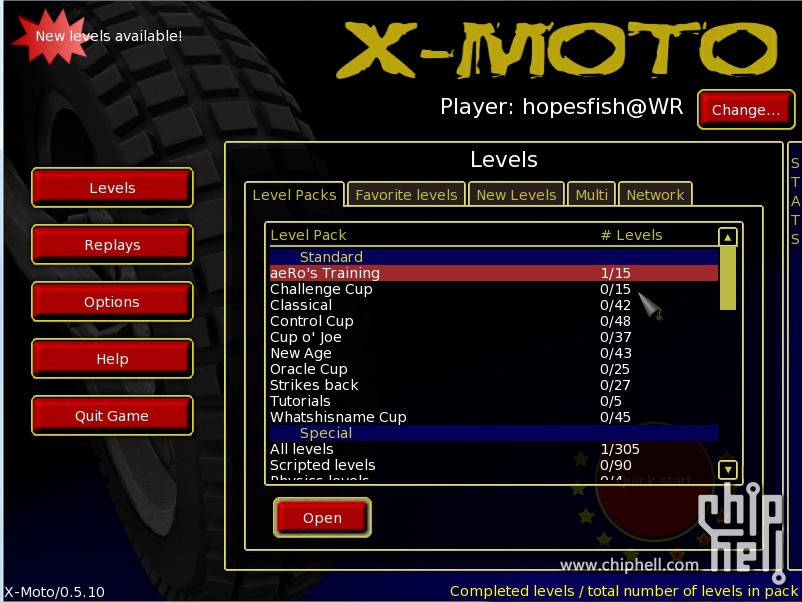This screenshot has height=602, width=802.
Task: Open the Replays menu button
Action: pyautogui.click(x=112, y=245)
